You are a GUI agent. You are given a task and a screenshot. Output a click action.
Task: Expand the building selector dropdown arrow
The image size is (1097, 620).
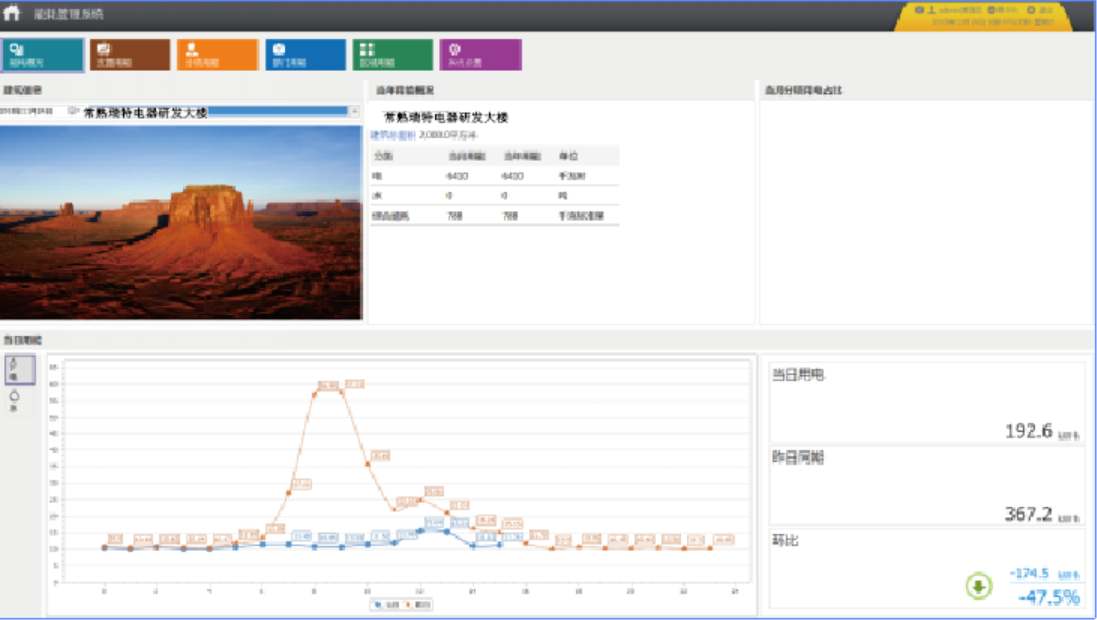click(354, 111)
